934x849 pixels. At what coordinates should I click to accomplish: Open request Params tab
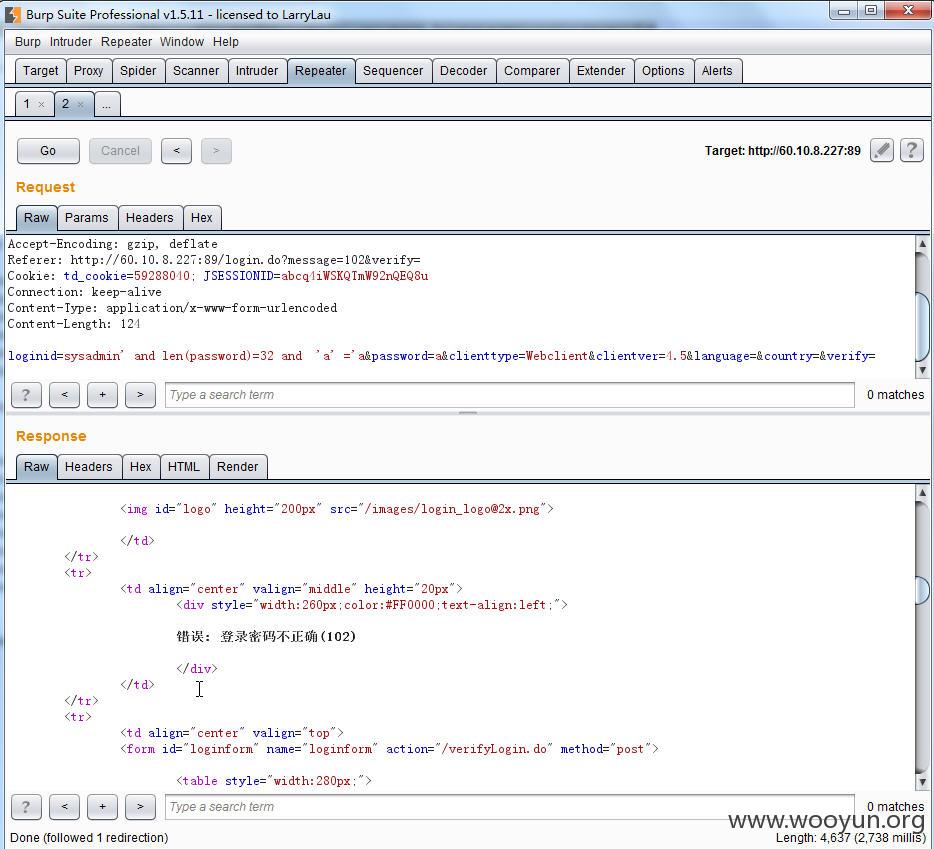pos(87,217)
